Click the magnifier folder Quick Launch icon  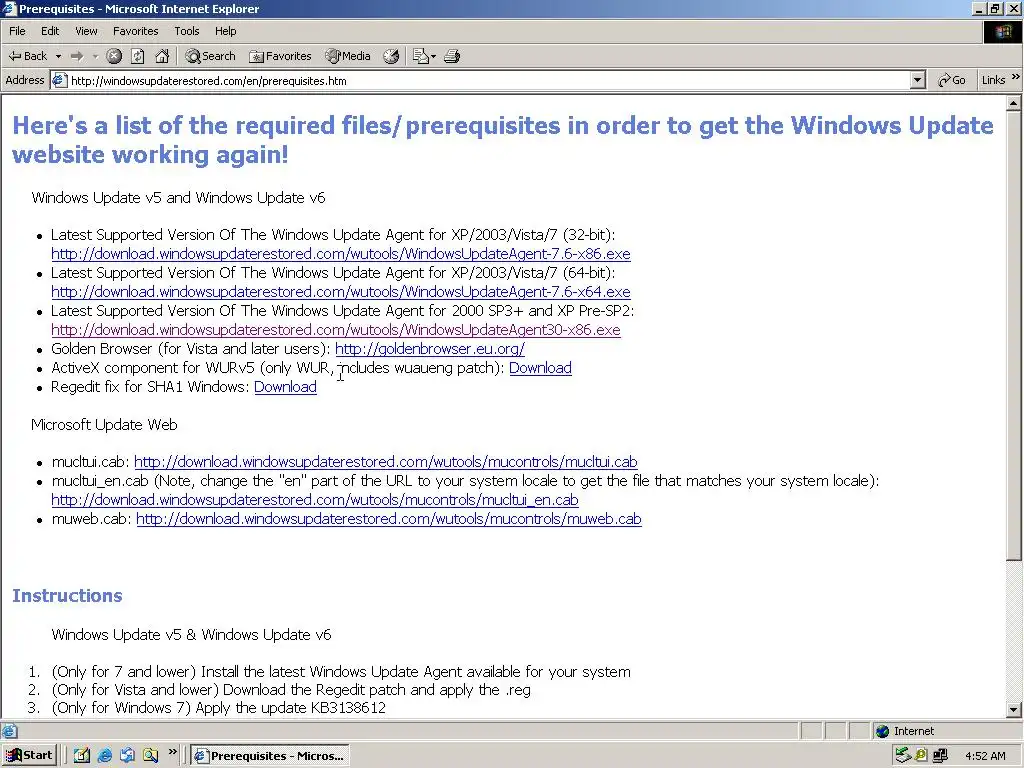click(x=150, y=756)
